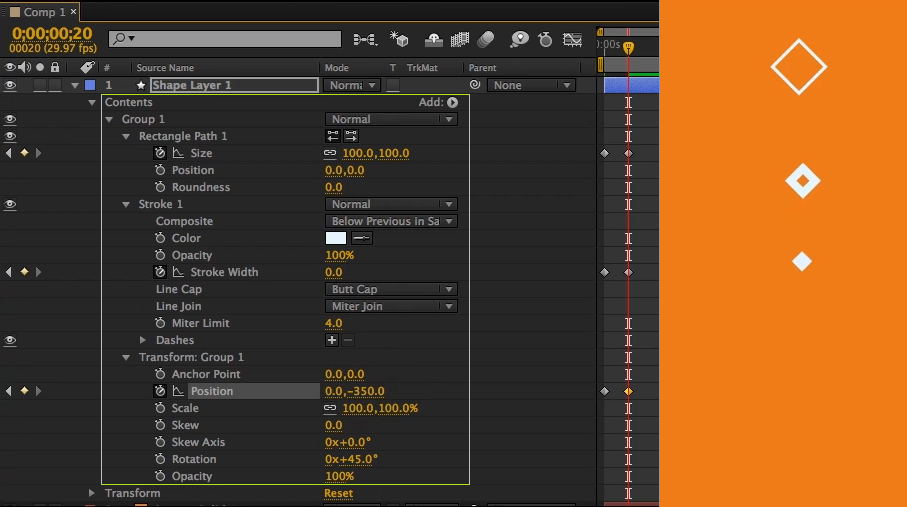The height and width of the screenshot is (507, 907).
Task: Click the Source Name column header
Action: (165, 68)
